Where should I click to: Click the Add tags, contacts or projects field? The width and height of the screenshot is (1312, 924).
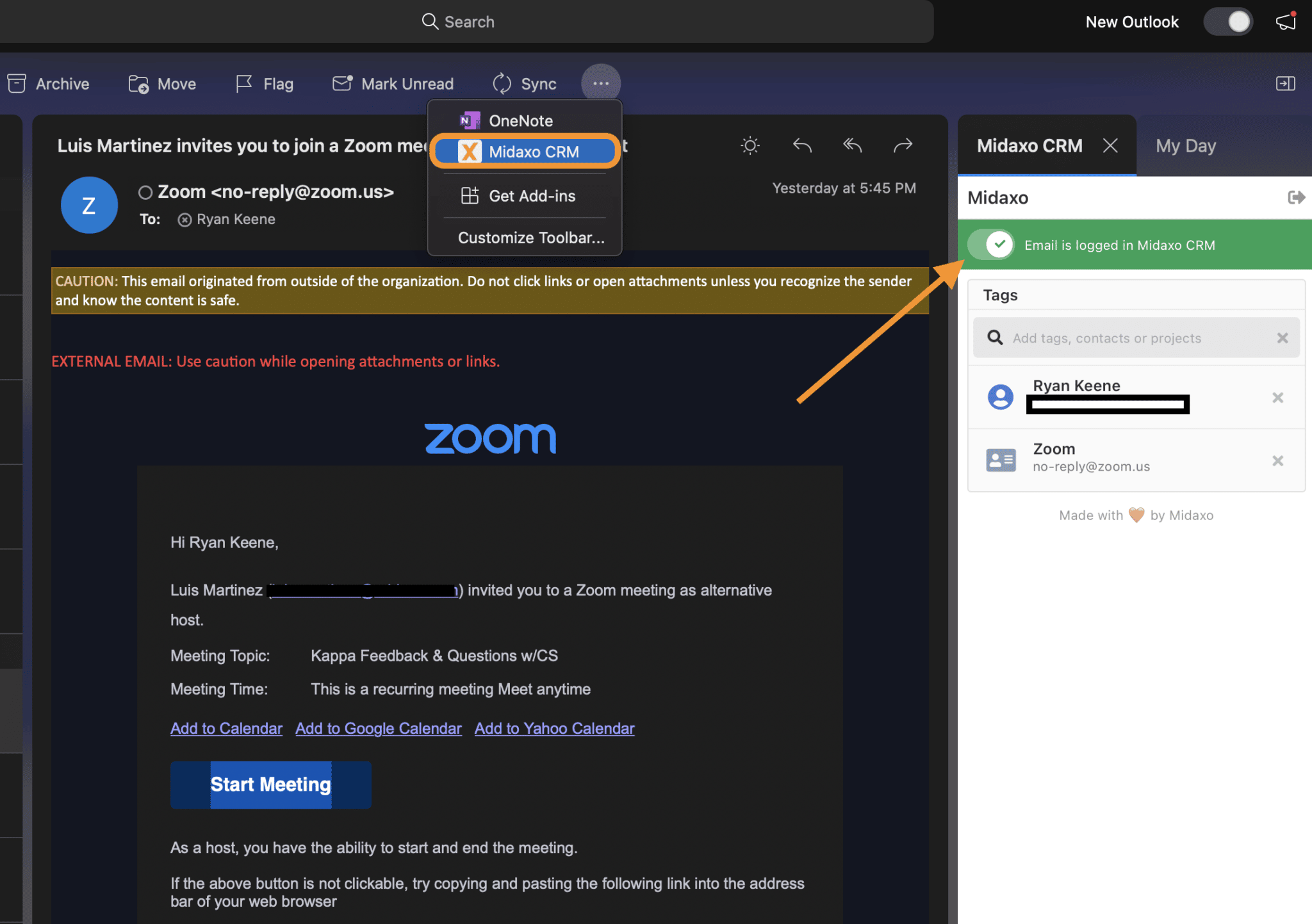click(1136, 338)
